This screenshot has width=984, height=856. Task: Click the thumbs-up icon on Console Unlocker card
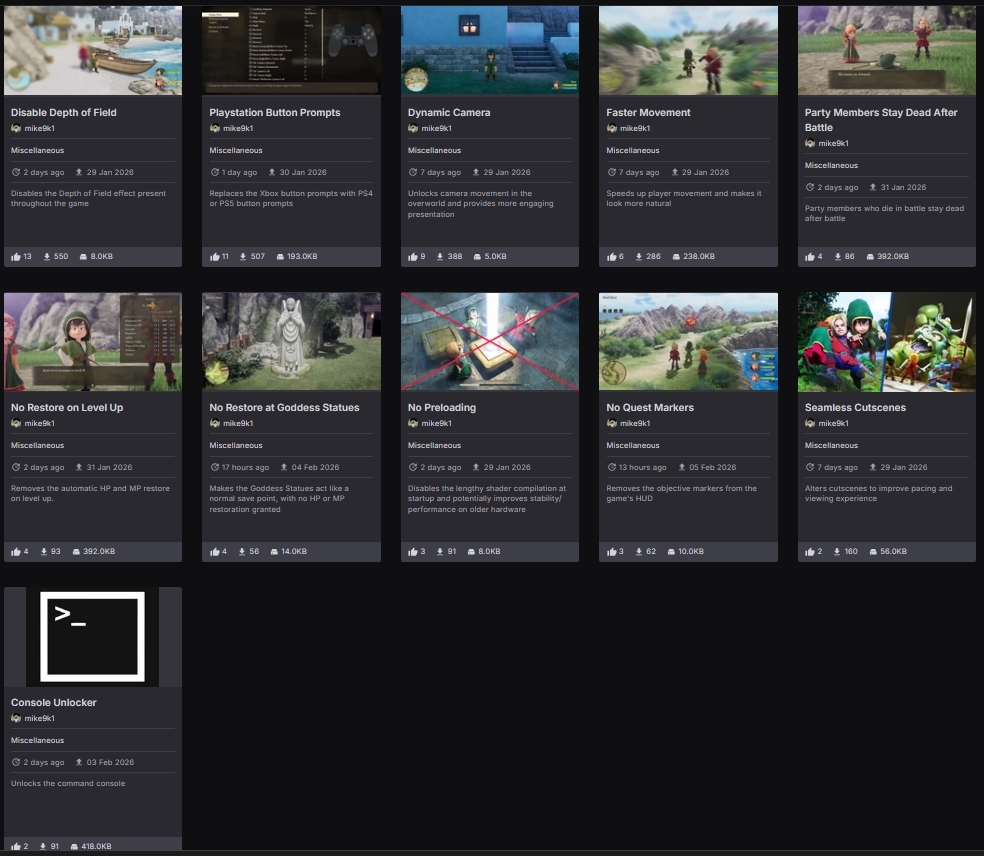coord(16,847)
